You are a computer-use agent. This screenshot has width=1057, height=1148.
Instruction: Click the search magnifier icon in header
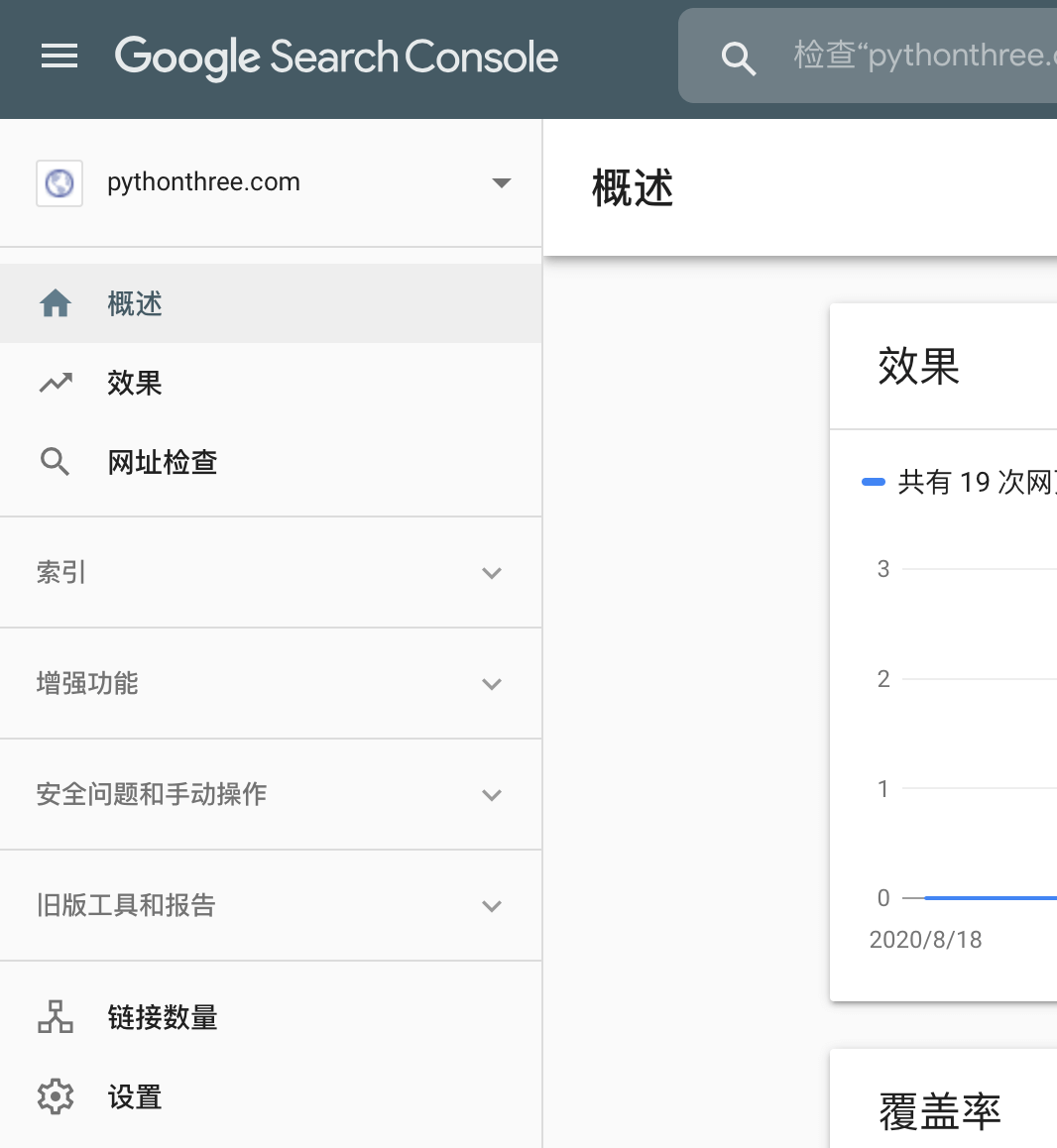[x=738, y=57]
